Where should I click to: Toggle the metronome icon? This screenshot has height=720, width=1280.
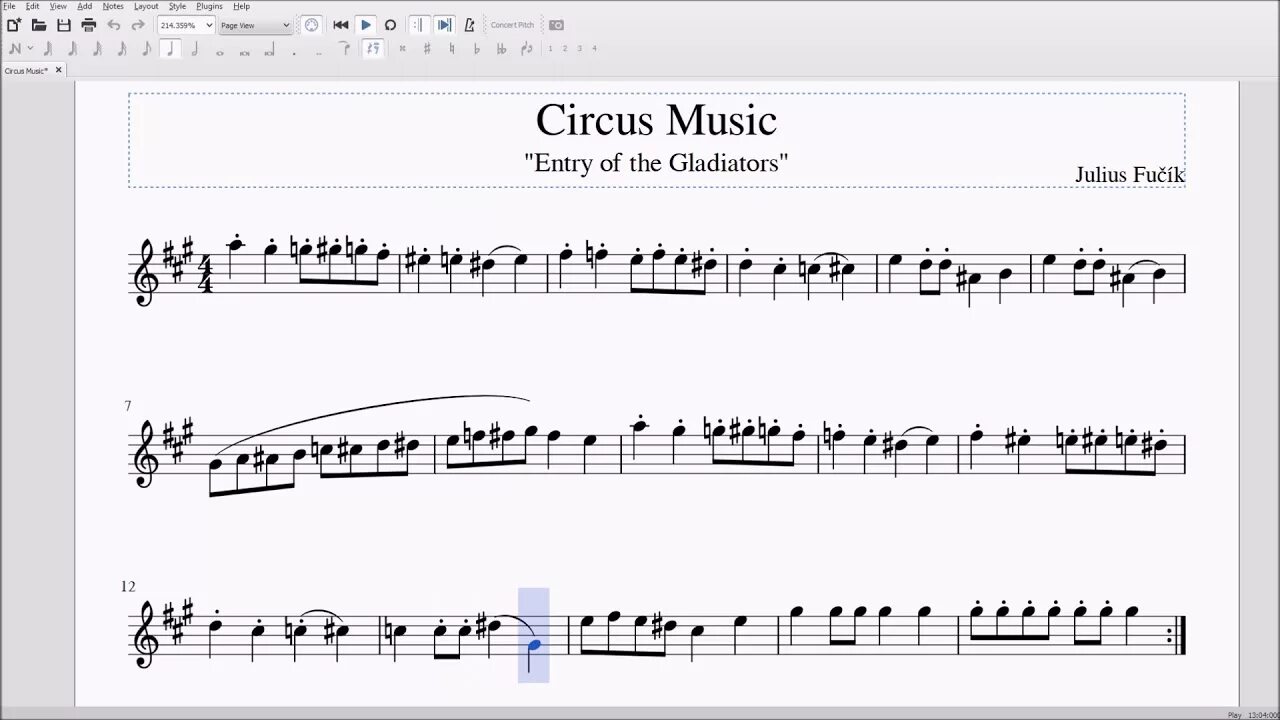[x=469, y=25]
